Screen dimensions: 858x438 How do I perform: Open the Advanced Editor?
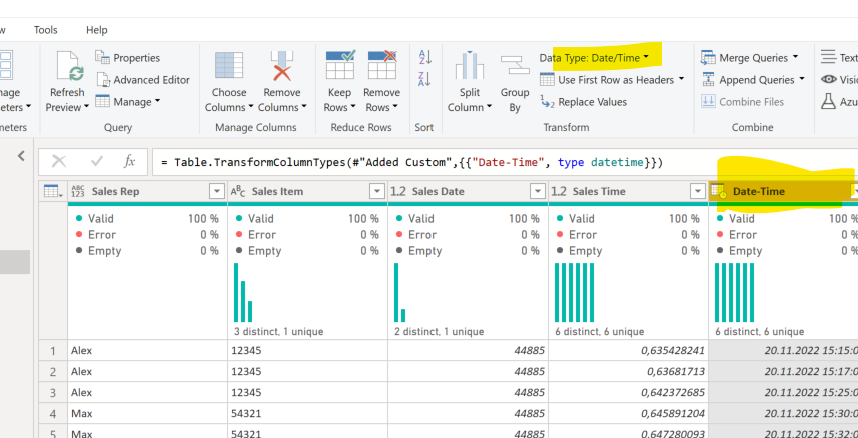click(x=143, y=80)
